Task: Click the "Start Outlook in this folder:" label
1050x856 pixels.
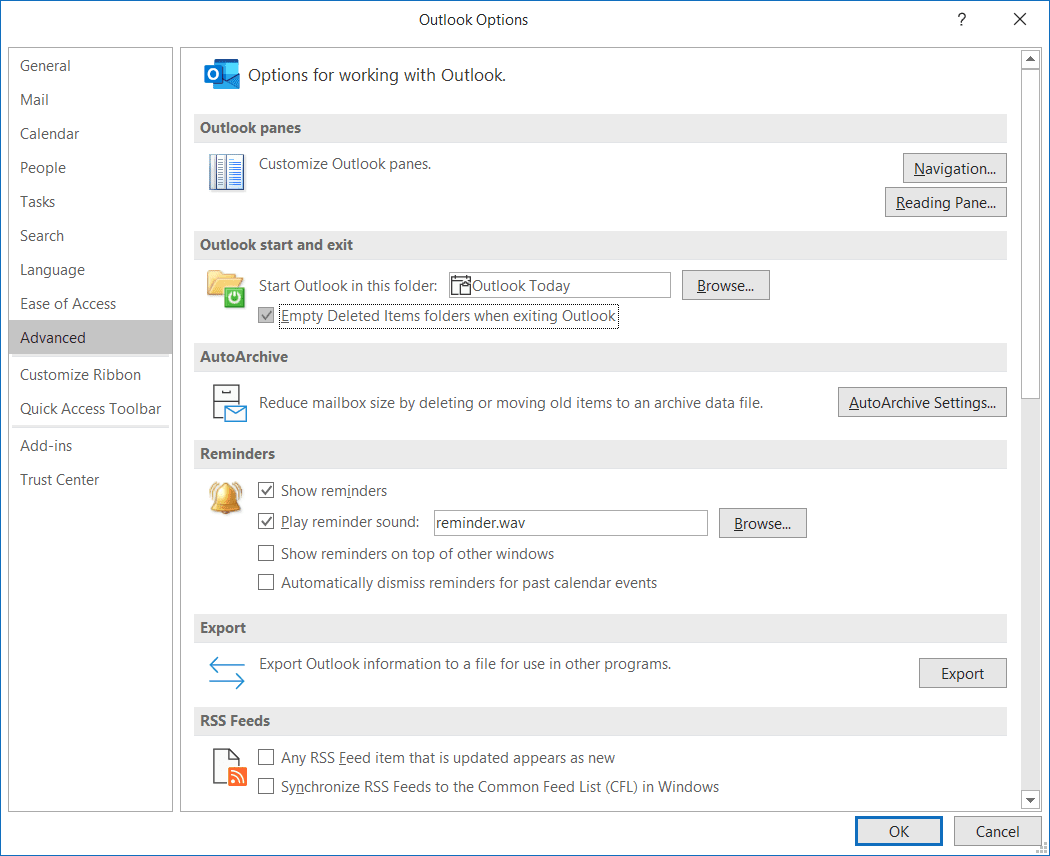Action: point(348,286)
